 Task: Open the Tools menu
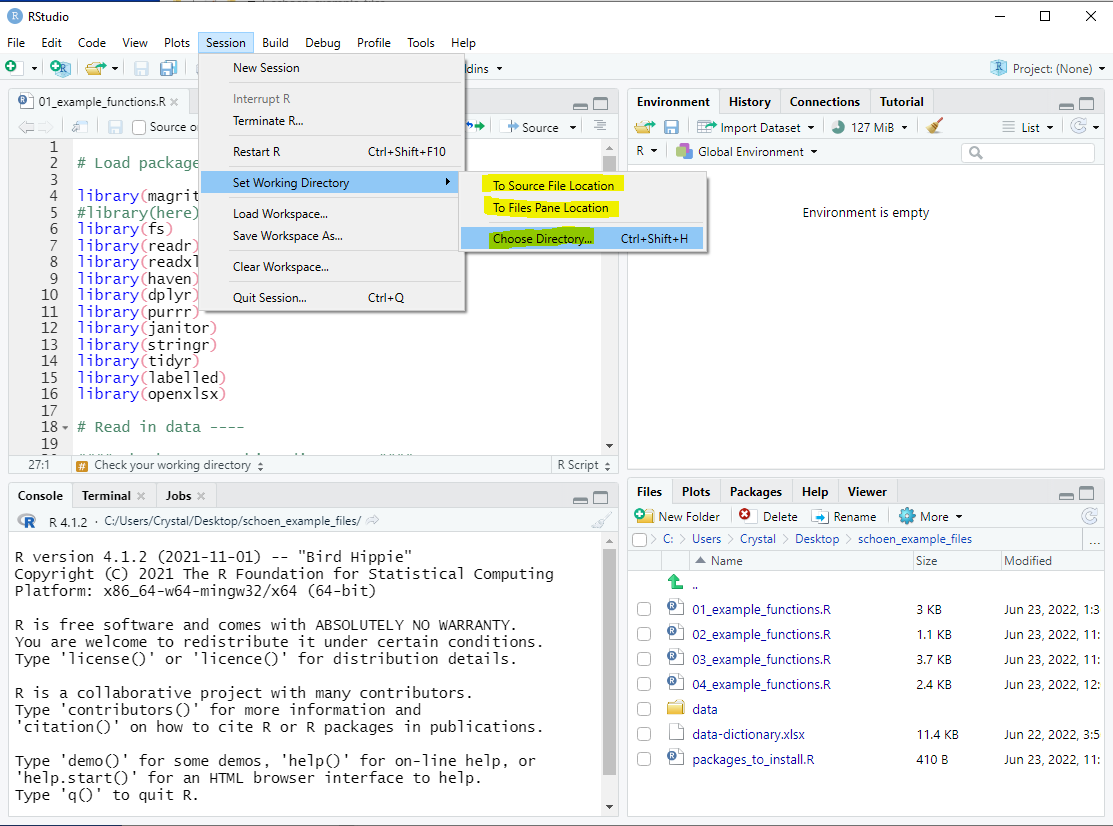click(420, 43)
